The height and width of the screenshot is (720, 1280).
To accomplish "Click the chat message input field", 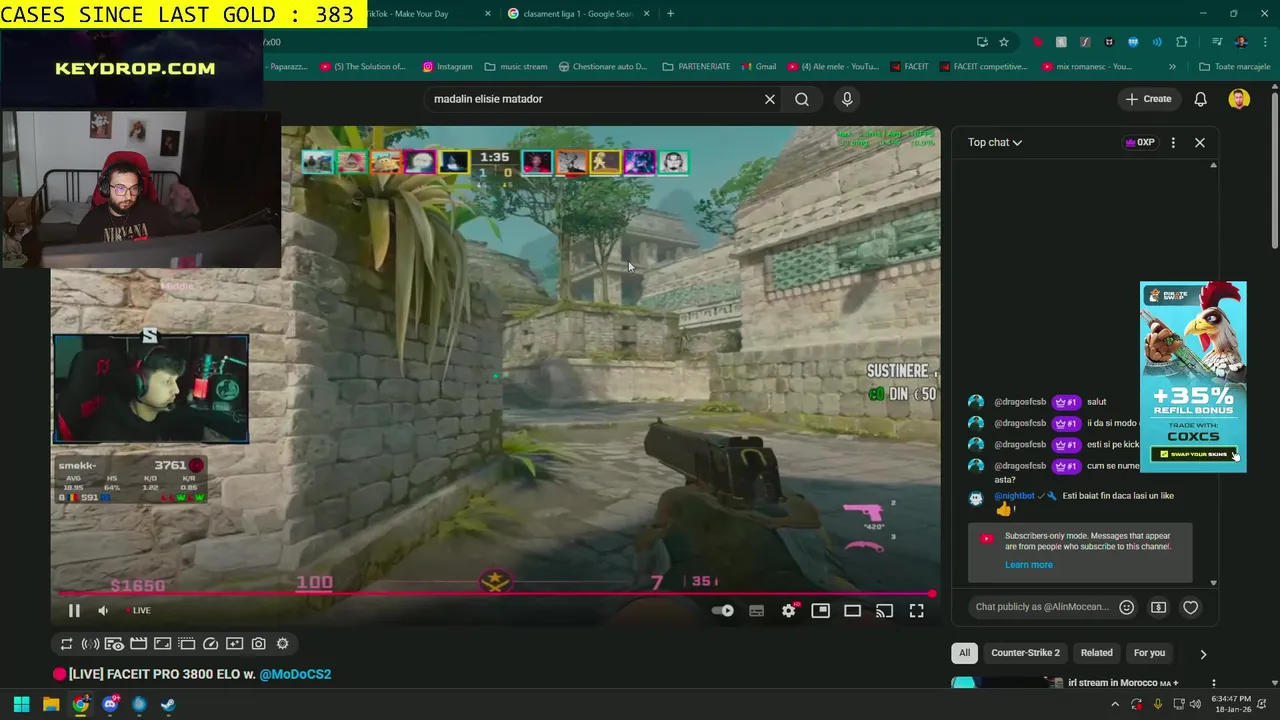I will [1042, 607].
